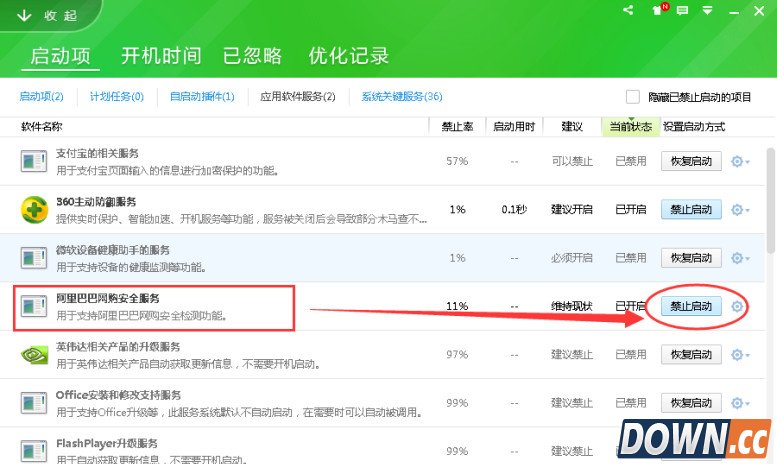Viewport: 777px width, 464px height.
Task: Click the 微软设备健康助手的服务 program icon
Action: pyautogui.click(x=34, y=258)
